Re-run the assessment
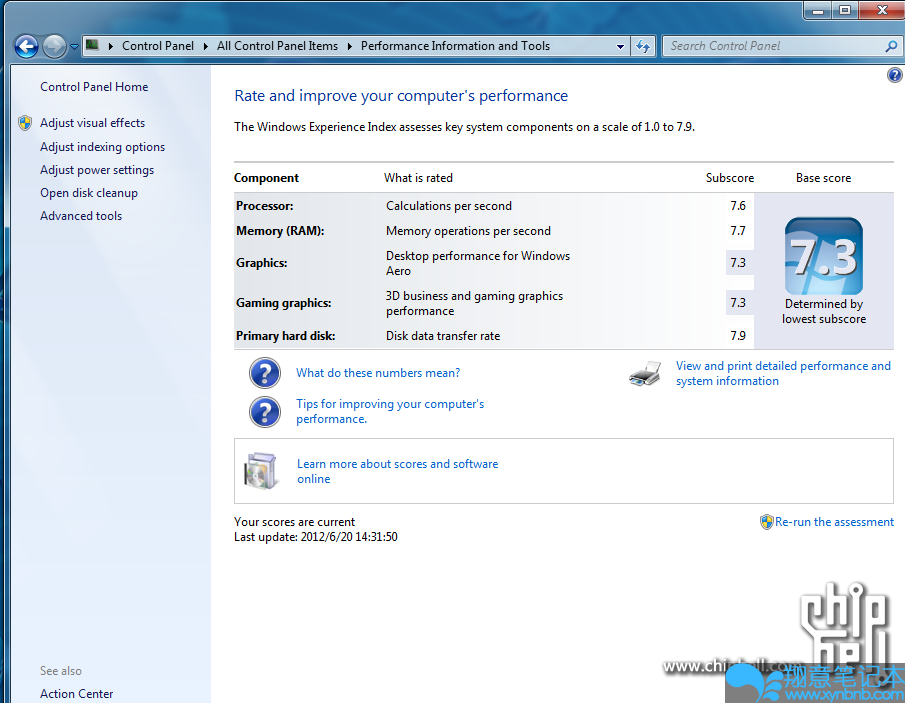905x703 pixels. (834, 522)
